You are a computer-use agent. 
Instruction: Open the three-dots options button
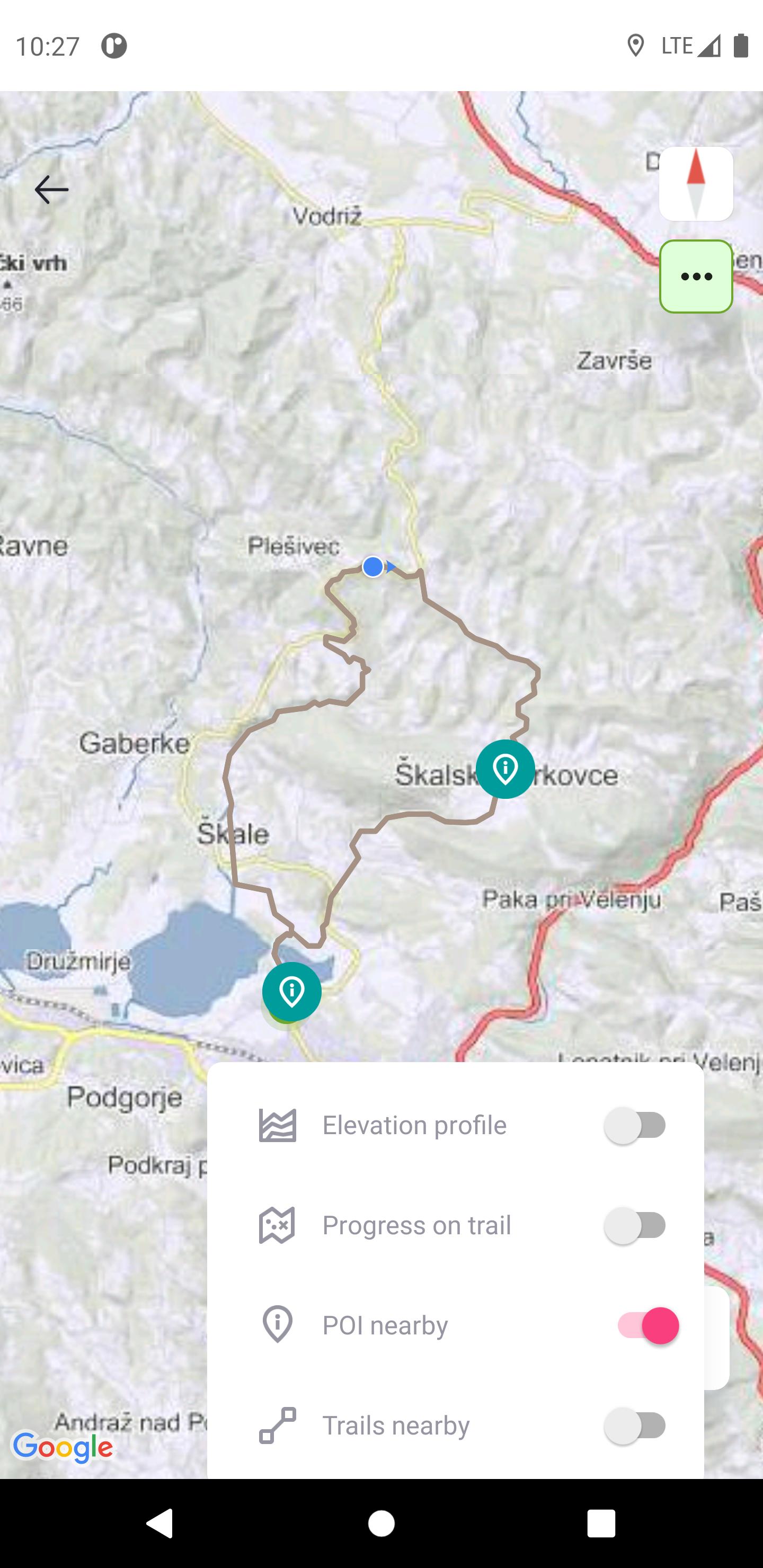[696, 277]
